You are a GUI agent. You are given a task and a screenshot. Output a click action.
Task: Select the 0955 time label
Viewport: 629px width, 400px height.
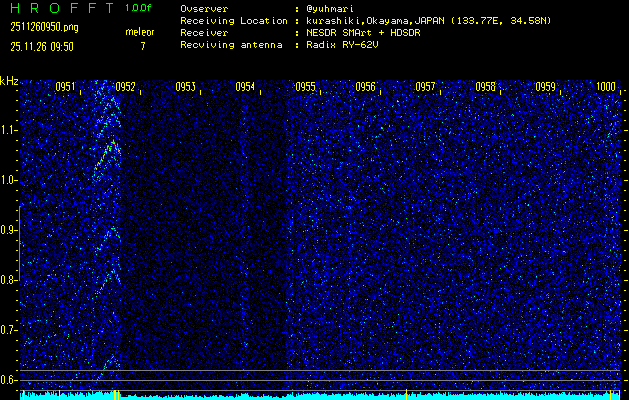[305, 87]
